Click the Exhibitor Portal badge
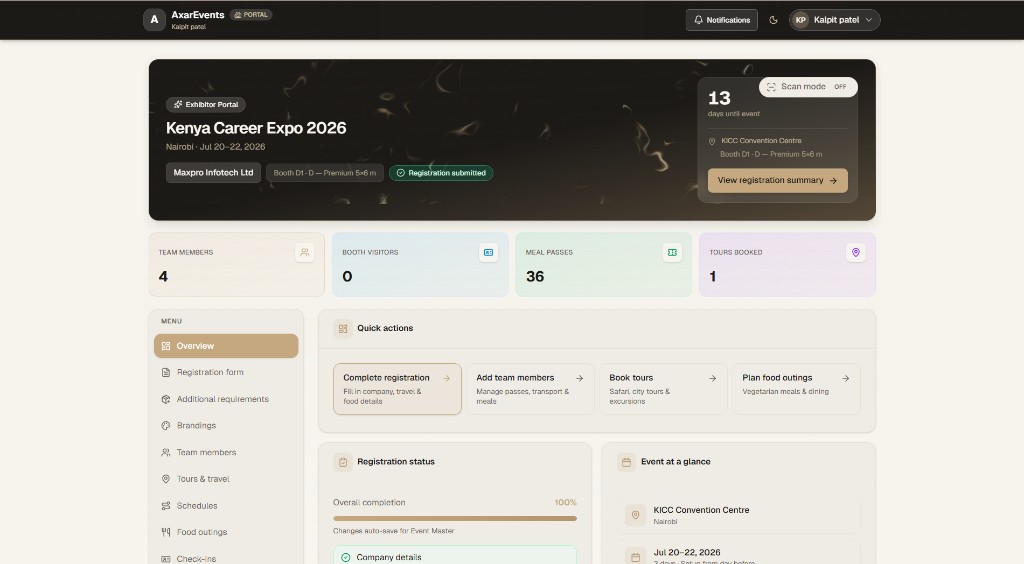This screenshot has width=1024, height=564. (x=206, y=104)
